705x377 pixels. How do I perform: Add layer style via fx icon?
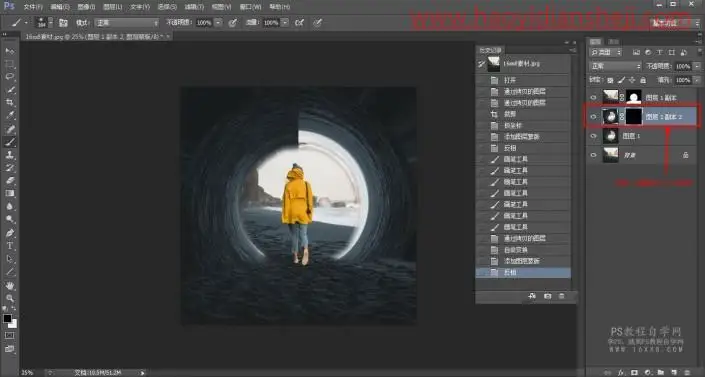point(621,373)
